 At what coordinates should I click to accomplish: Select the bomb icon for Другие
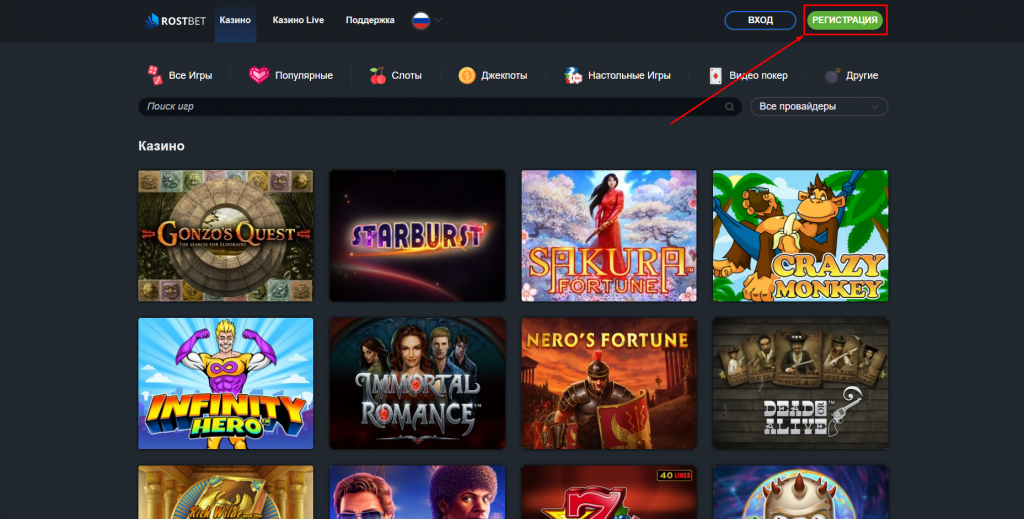pyautogui.click(x=832, y=75)
